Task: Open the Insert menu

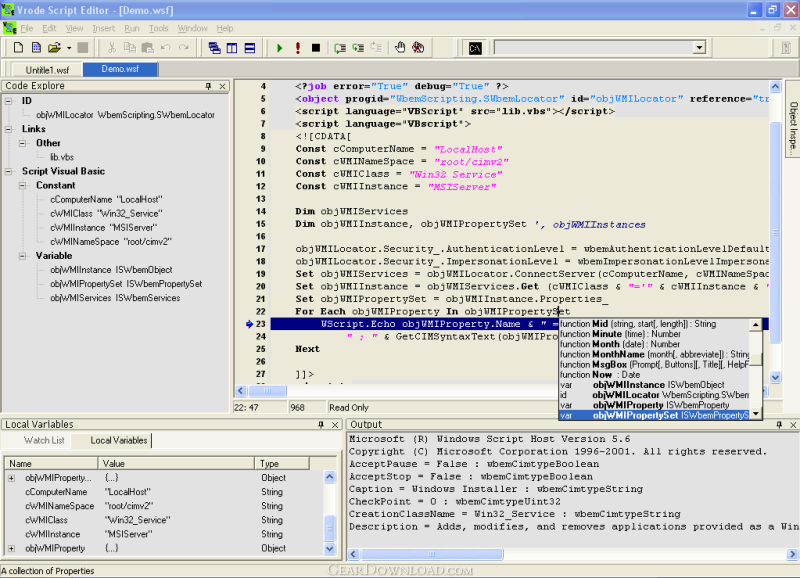Action: 104,28
